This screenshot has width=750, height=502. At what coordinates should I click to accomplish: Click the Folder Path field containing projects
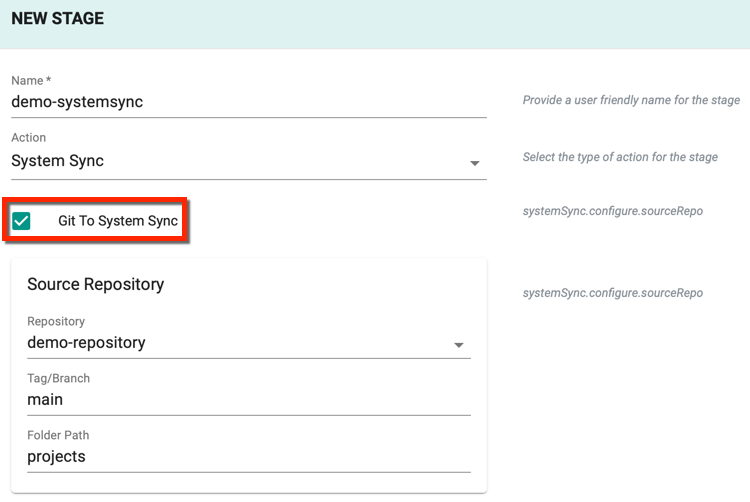click(249, 457)
